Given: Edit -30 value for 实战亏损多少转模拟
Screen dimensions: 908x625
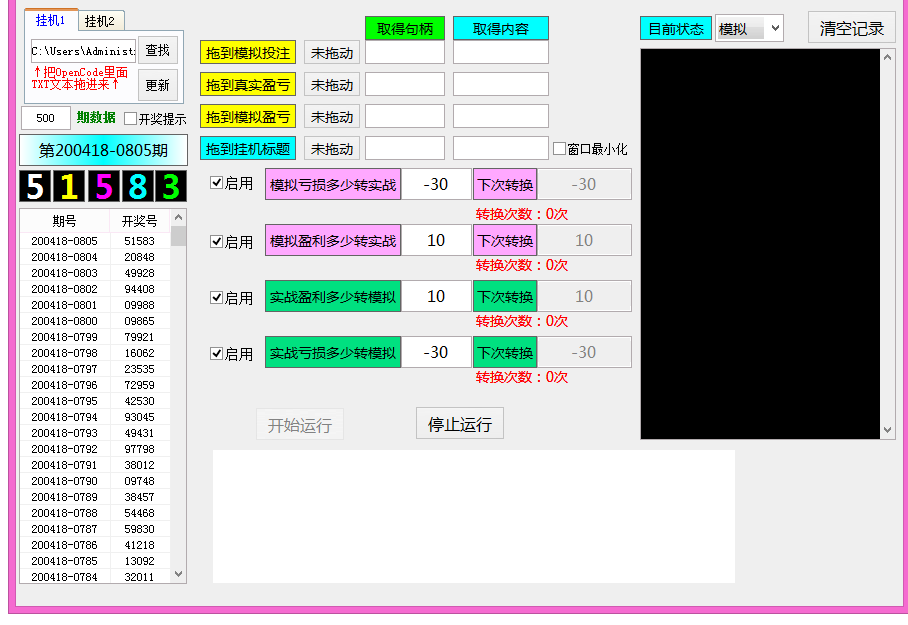Looking at the screenshot, I should click(436, 352).
